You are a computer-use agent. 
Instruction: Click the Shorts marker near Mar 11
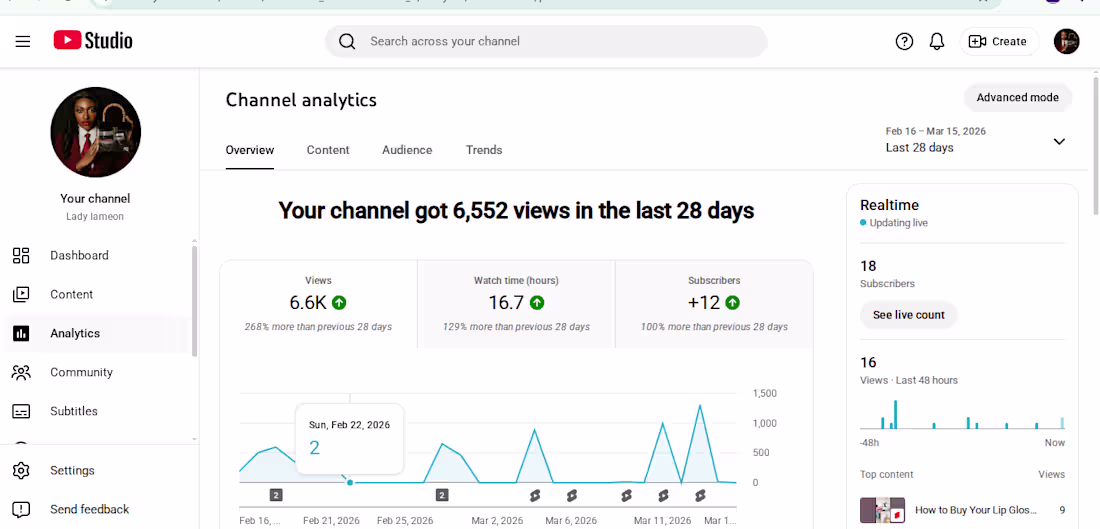(663, 495)
